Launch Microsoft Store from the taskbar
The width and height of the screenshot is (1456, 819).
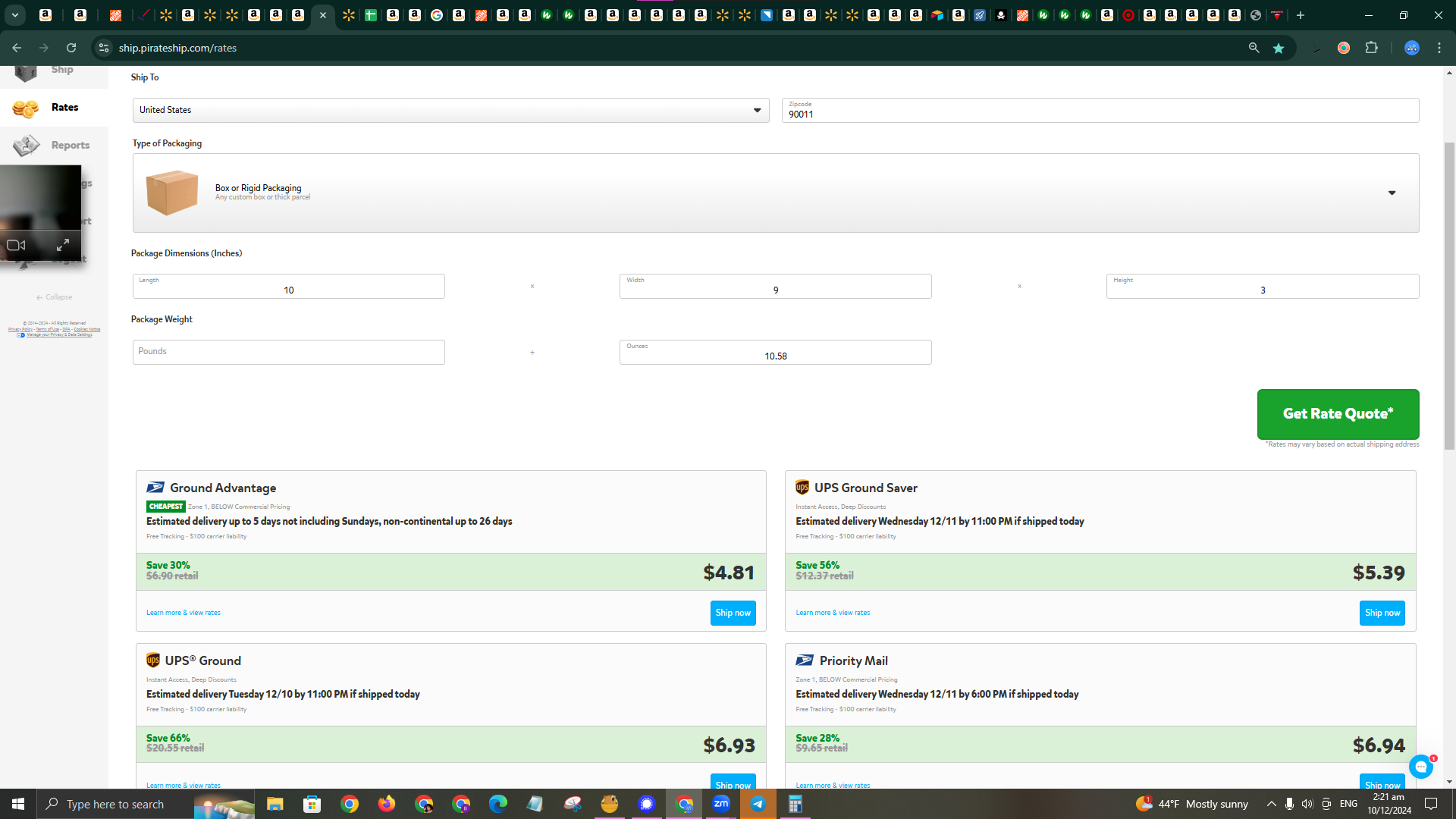tap(312, 804)
